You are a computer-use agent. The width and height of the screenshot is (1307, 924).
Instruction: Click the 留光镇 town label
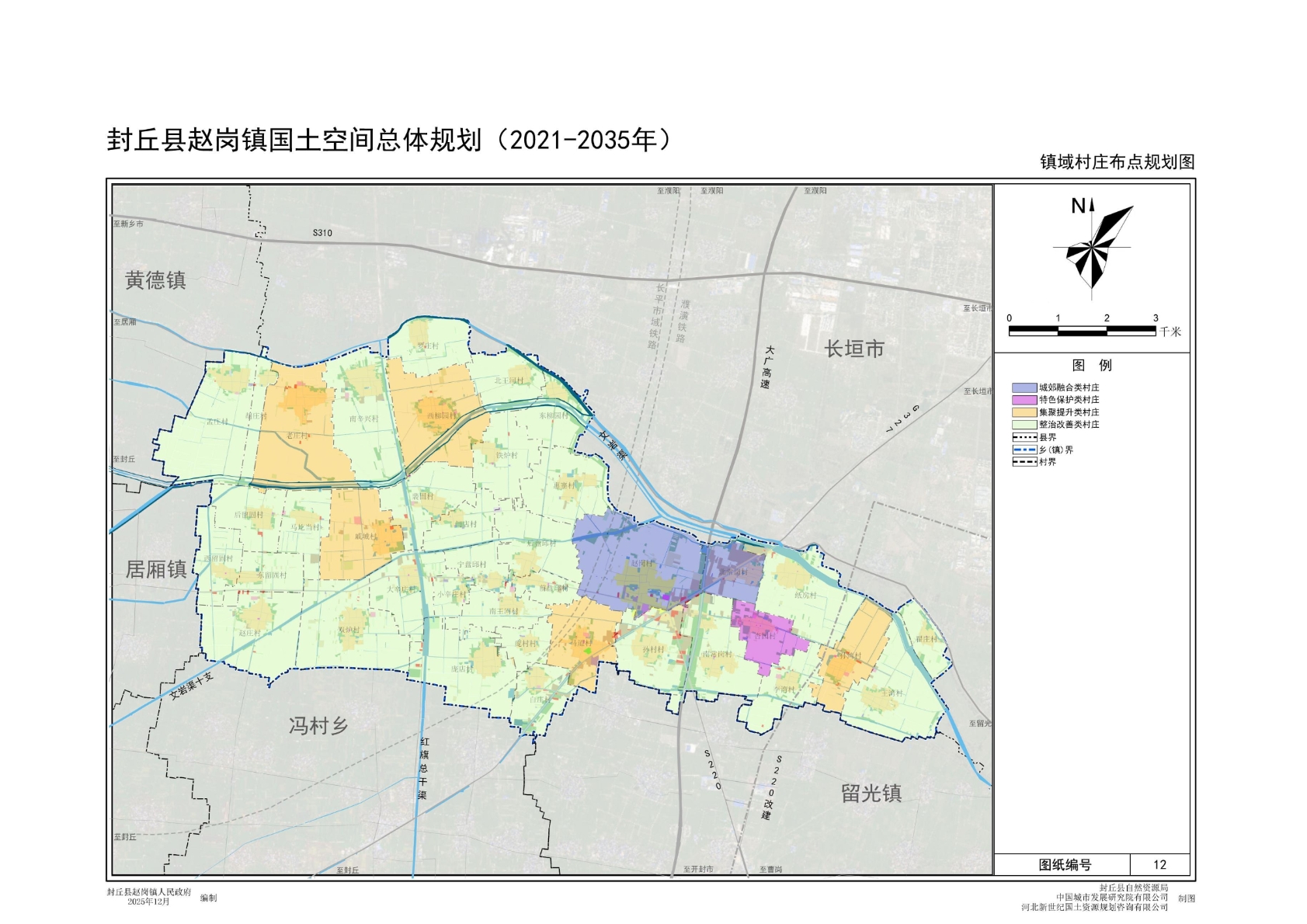click(x=871, y=794)
